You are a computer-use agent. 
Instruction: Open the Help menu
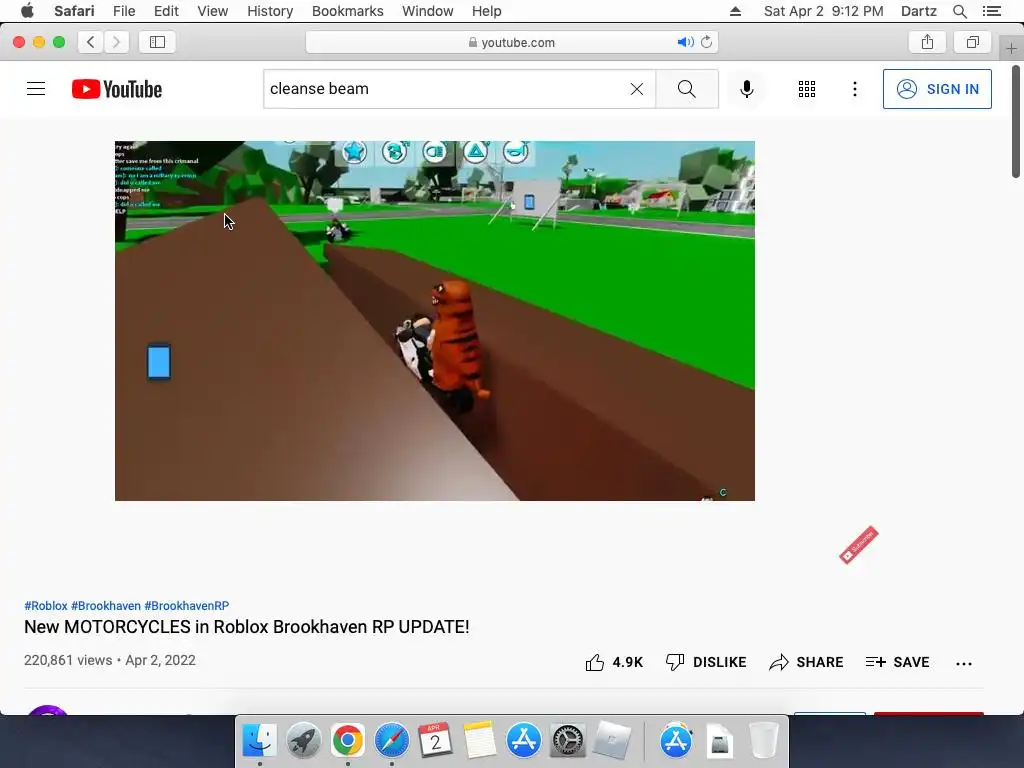[x=487, y=11]
